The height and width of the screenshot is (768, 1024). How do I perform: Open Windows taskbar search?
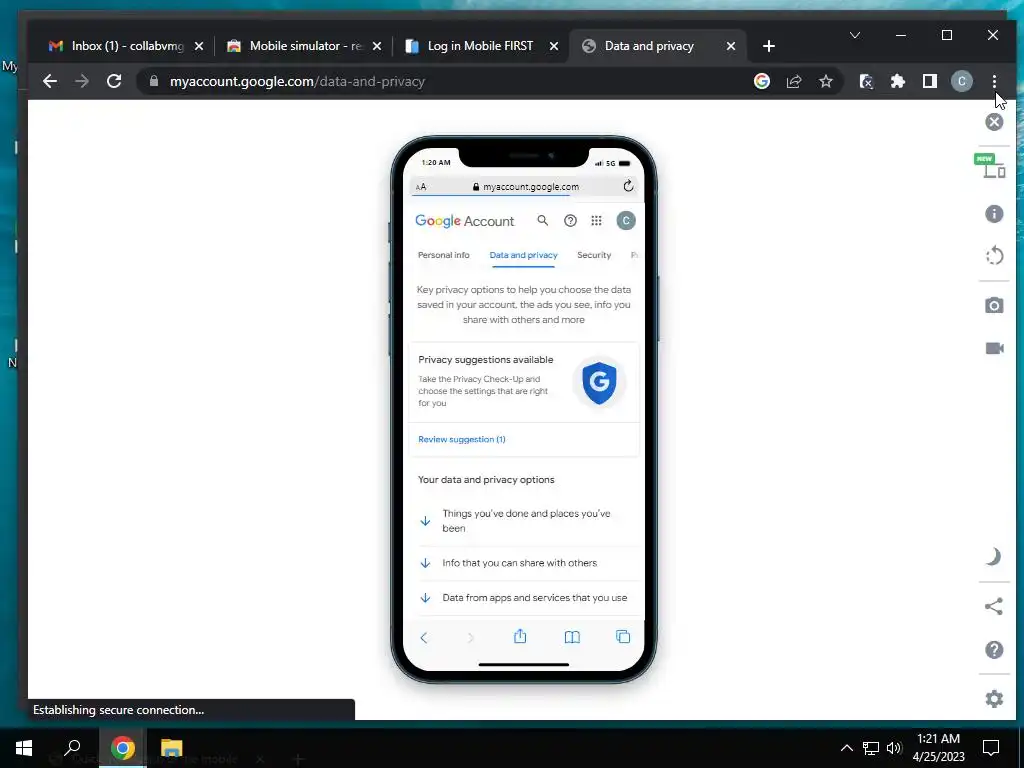72,748
